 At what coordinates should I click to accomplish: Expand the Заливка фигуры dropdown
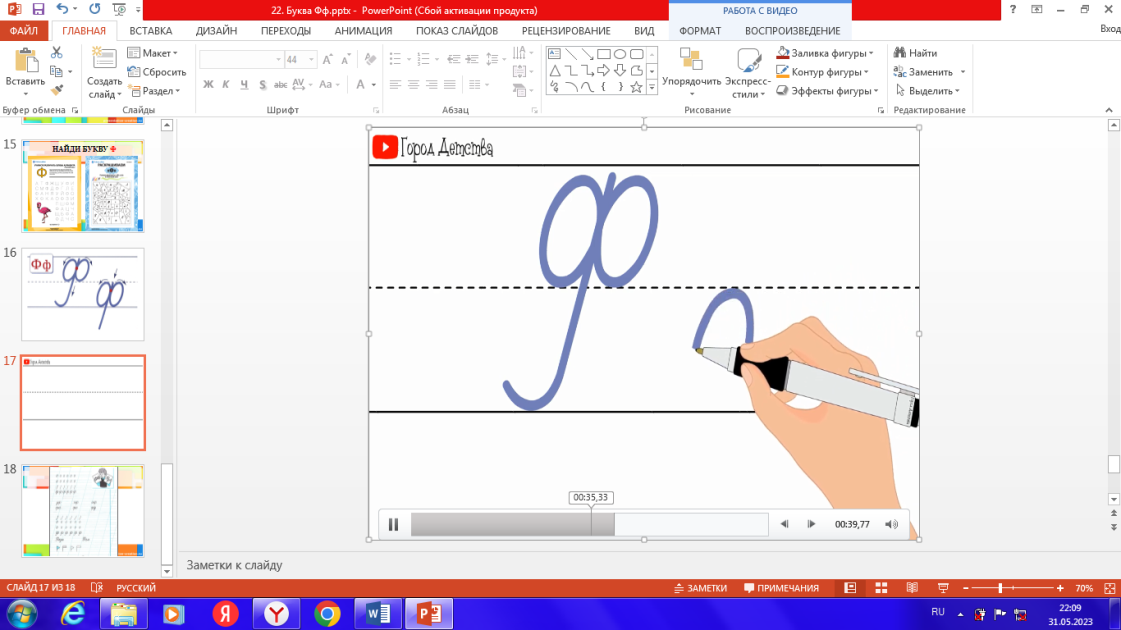(x=871, y=53)
